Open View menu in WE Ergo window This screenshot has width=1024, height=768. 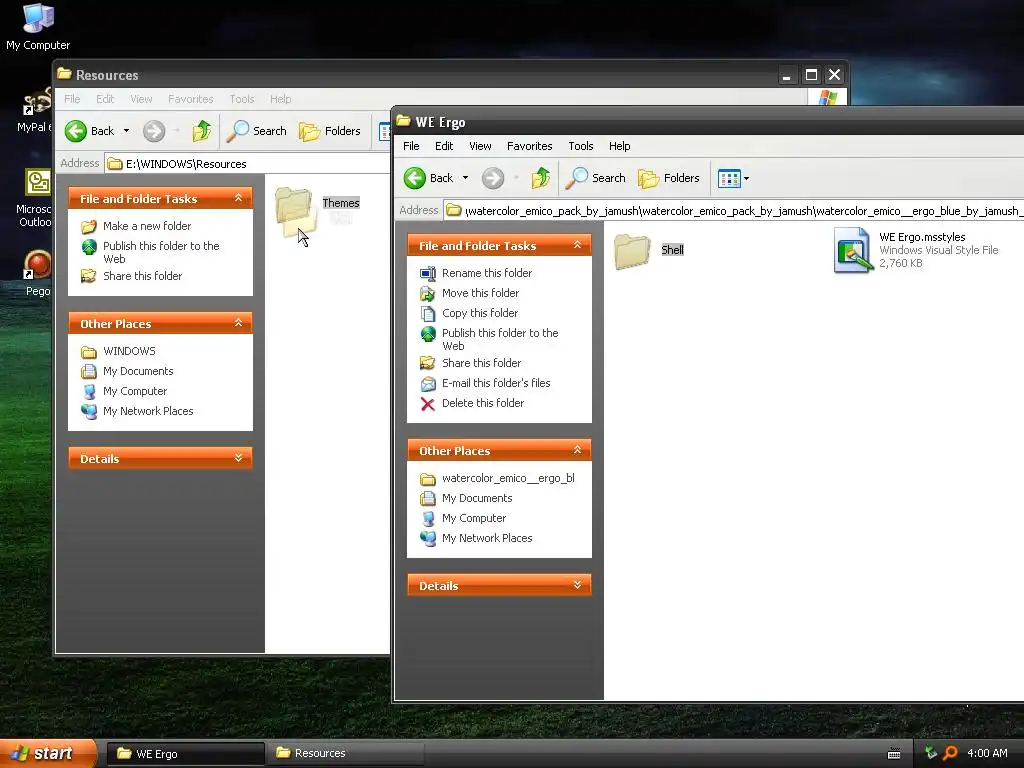[480, 146]
